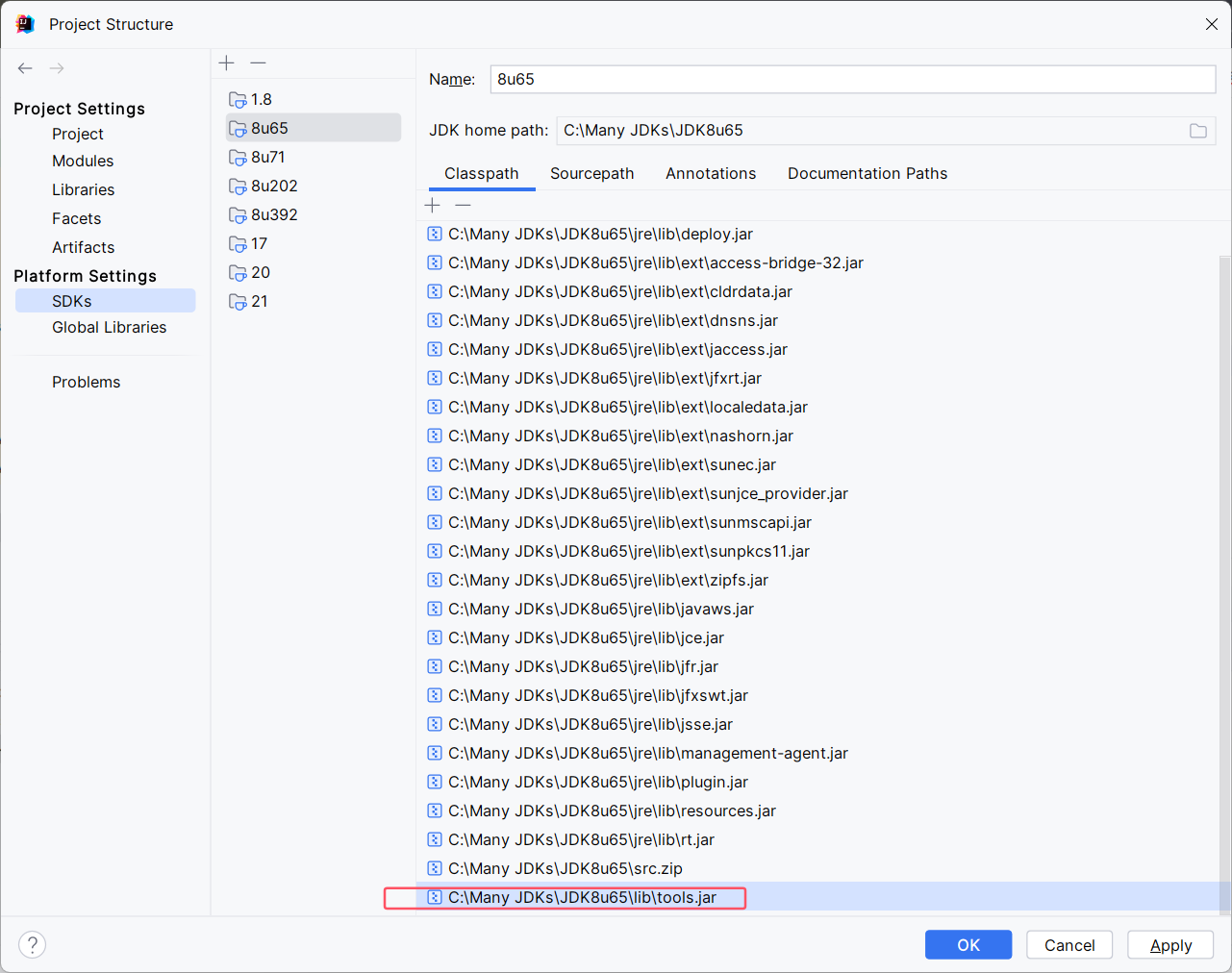The image size is (1232, 973).
Task: Click folder icon of SDK 8u71
Action: (x=238, y=158)
